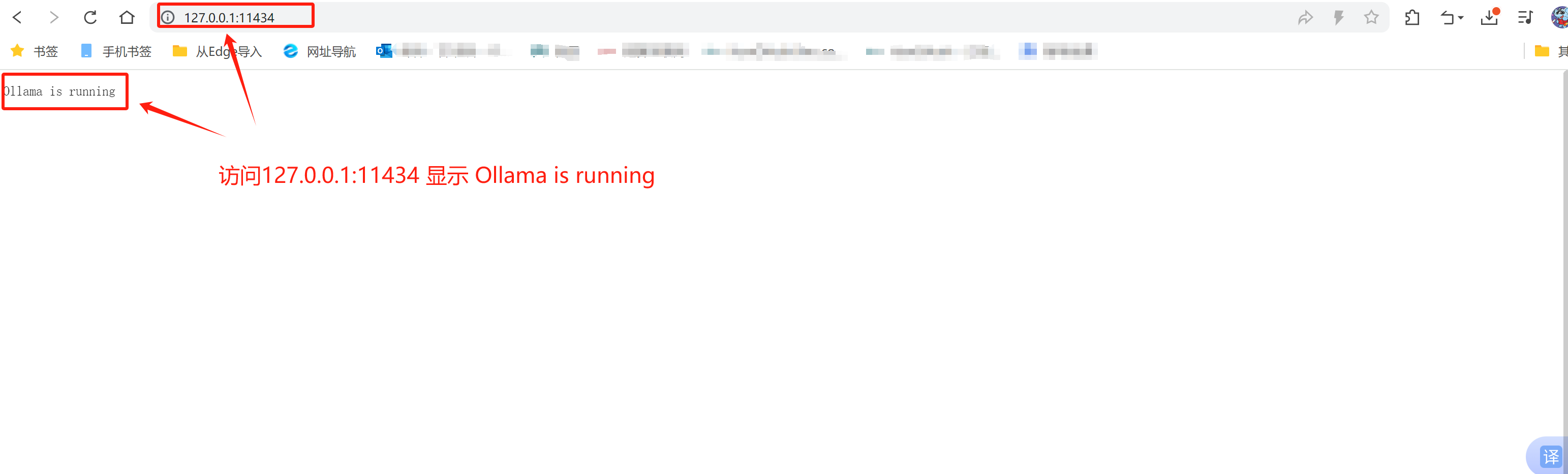Go back to the previous page
The width and height of the screenshot is (1568, 474).
[x=18, y=17]
